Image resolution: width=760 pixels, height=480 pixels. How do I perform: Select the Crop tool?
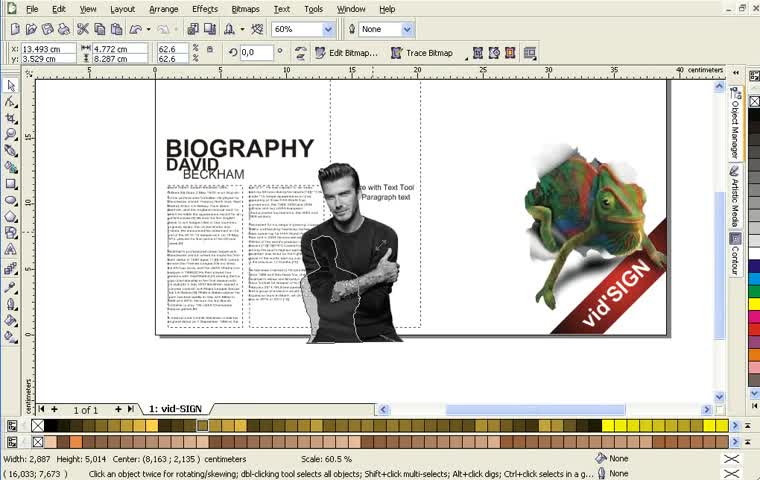(11, 118)
